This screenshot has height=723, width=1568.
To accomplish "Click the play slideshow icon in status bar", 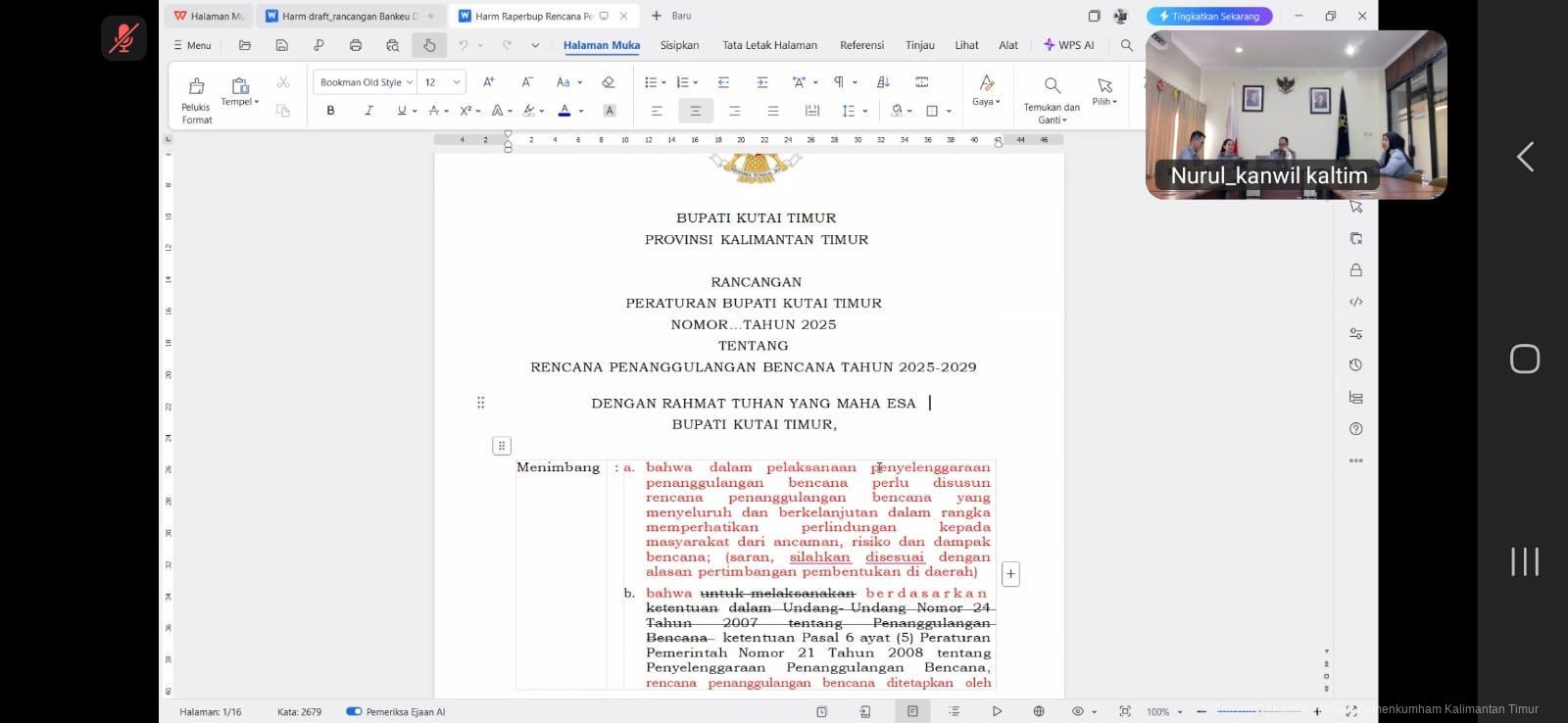I will click(x=997, y=711).
